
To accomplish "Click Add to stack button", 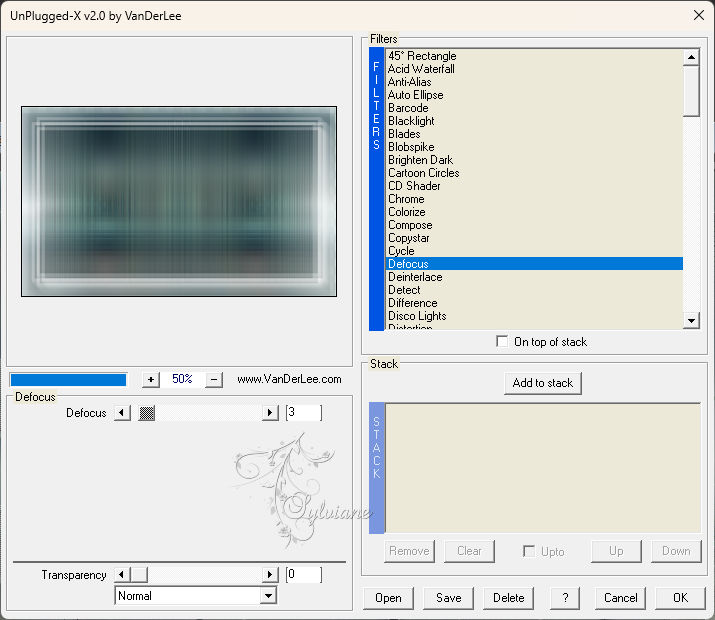I will point(543,383).
